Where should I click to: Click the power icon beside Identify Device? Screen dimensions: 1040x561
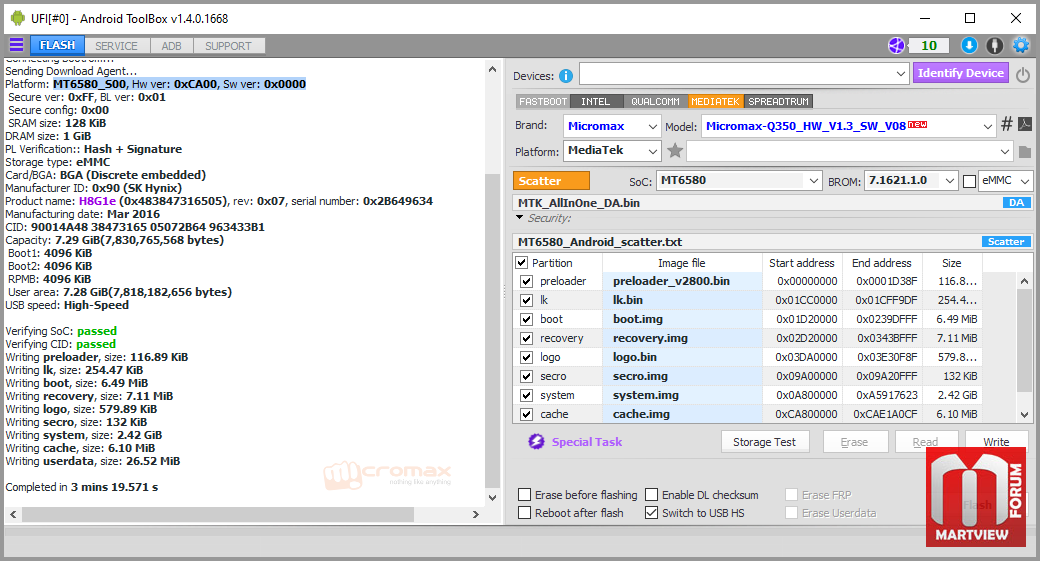[x=1023, y=75]
